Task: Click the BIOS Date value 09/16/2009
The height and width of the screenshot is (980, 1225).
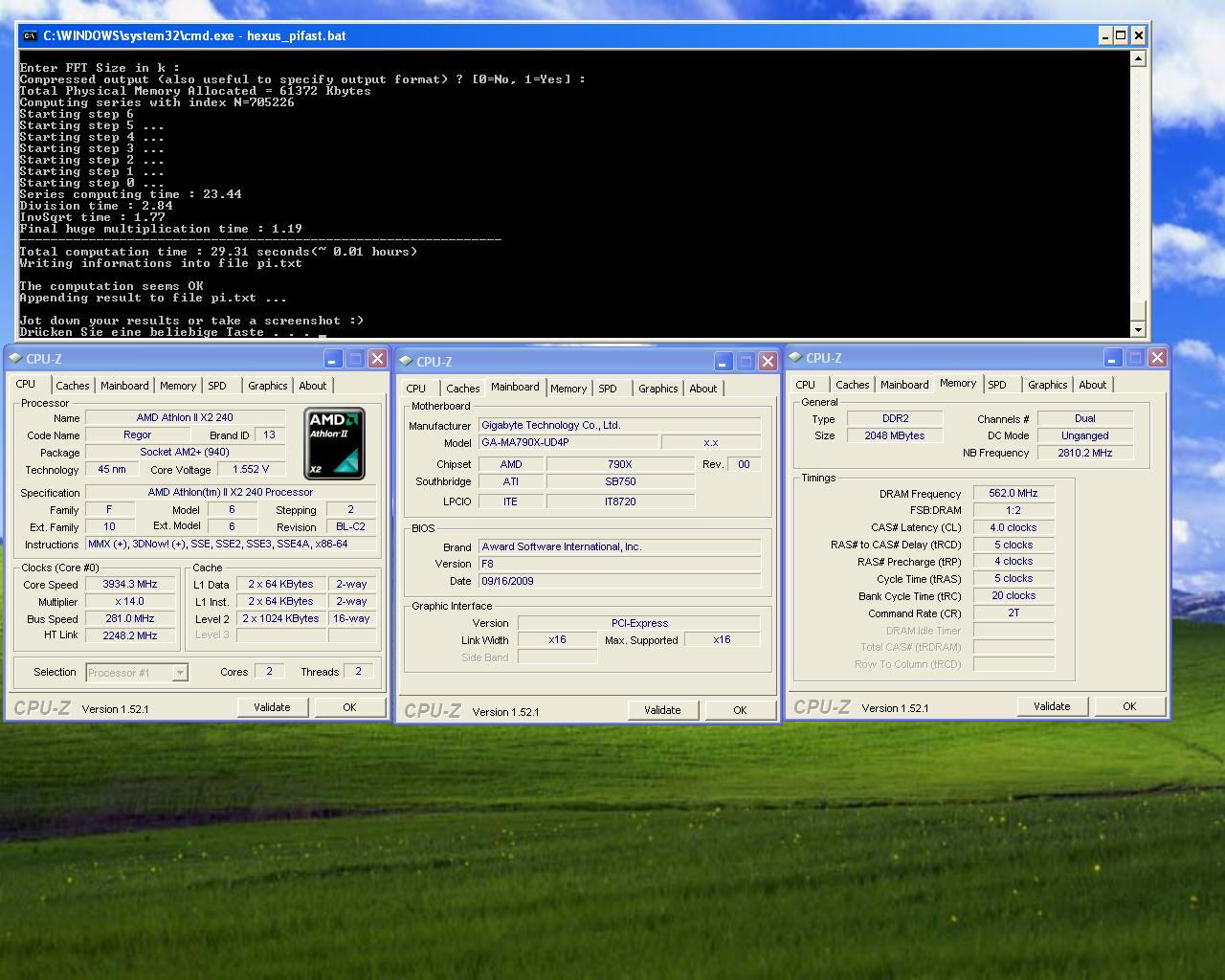Action: pyautogui.click(x=619, y=581)
